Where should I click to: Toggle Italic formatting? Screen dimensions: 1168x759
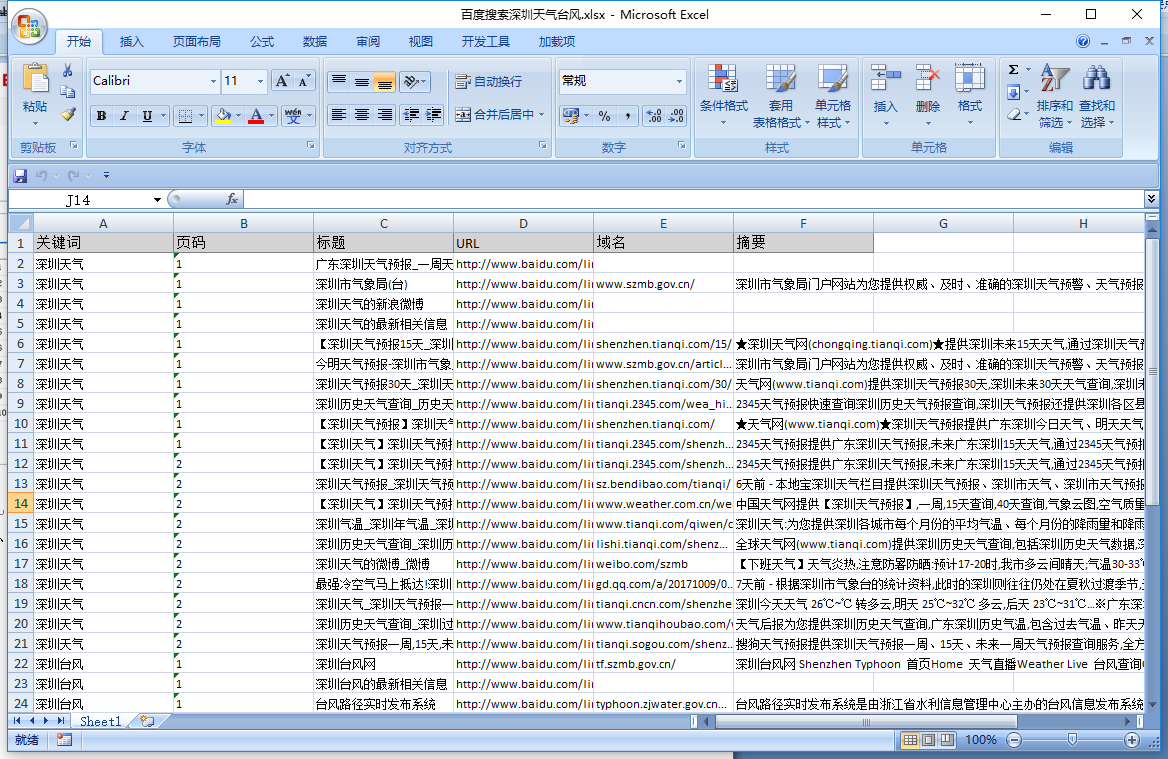(x=124, y=115)
